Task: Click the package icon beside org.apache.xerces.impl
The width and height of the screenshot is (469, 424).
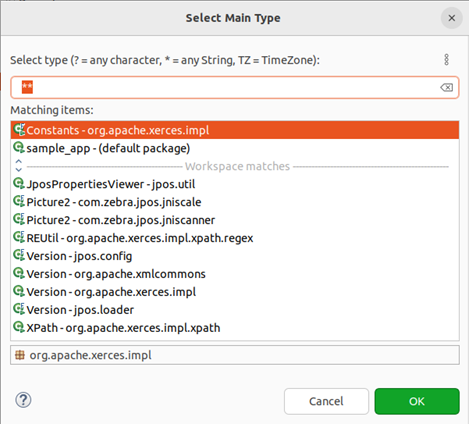Action: (20, 355)
